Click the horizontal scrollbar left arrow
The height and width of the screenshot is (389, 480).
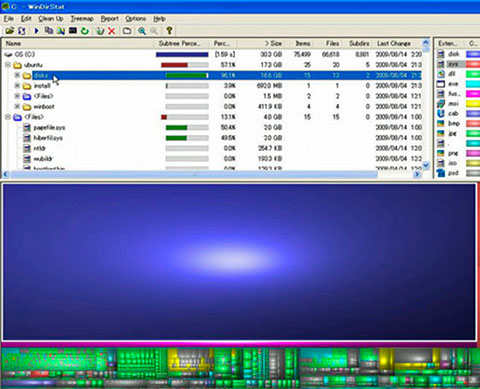pos(6,174)
